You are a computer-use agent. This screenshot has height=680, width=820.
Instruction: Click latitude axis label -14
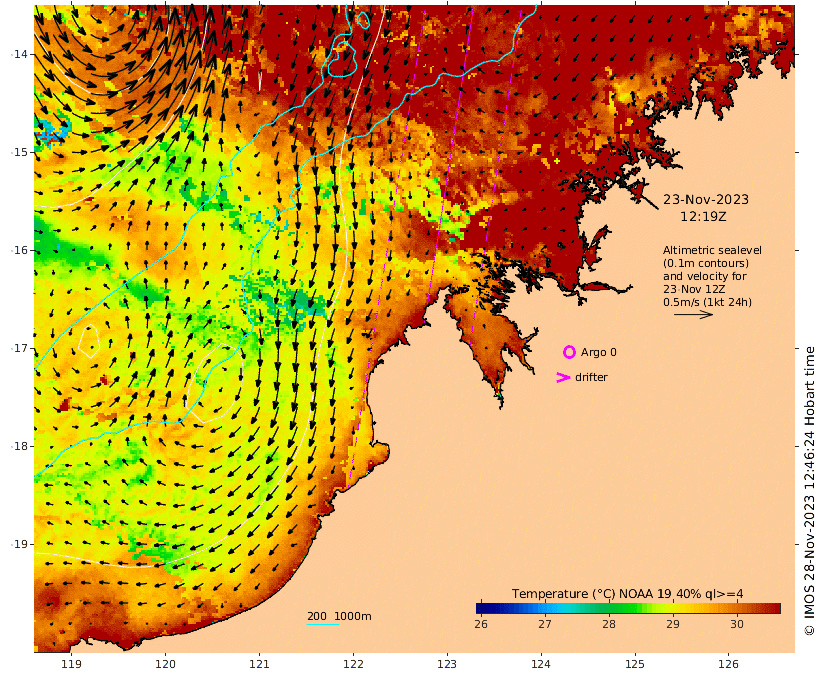click(x=21, y=54)
